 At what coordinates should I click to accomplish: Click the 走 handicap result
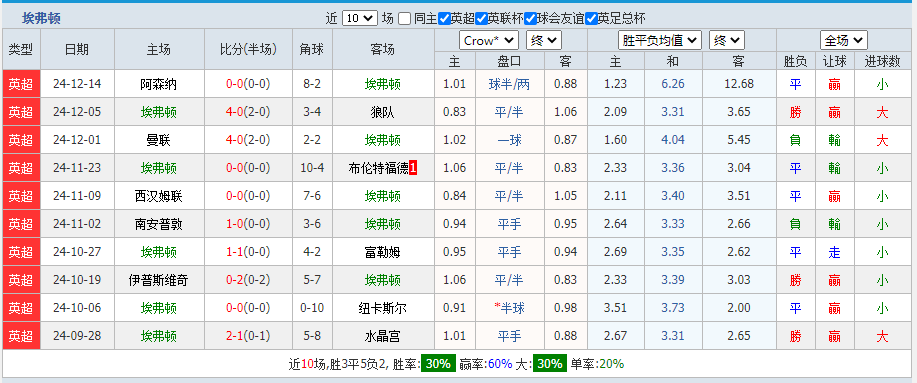tap(835, 253)
